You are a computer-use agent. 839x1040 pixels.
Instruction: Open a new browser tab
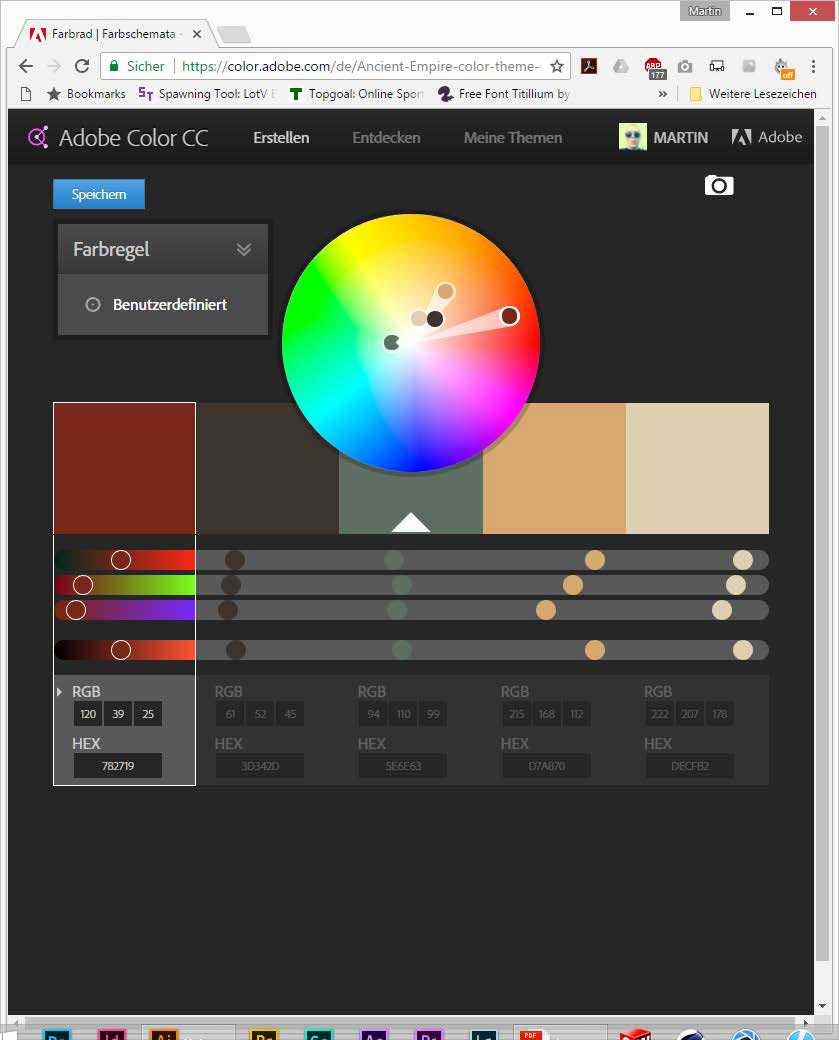click(233, 34)
